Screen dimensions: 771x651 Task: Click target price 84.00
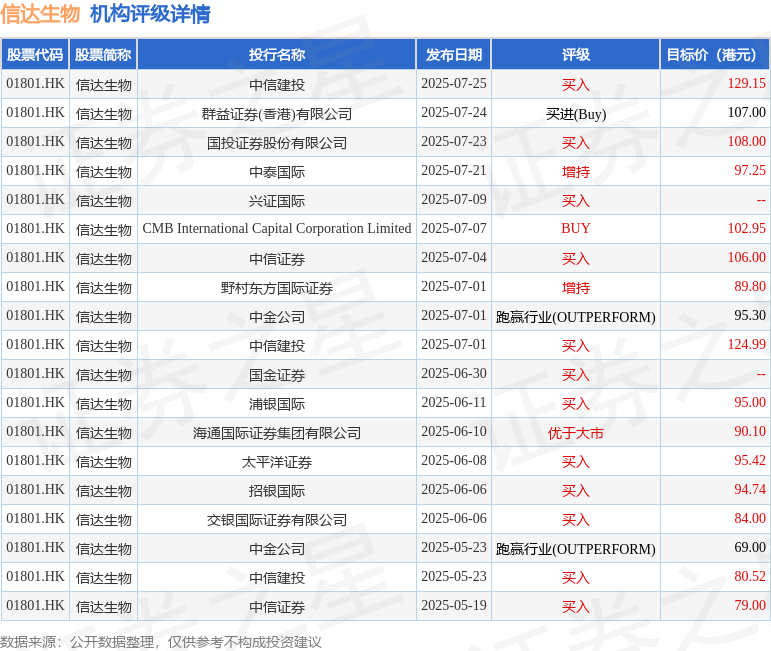[x=750, y=518]
